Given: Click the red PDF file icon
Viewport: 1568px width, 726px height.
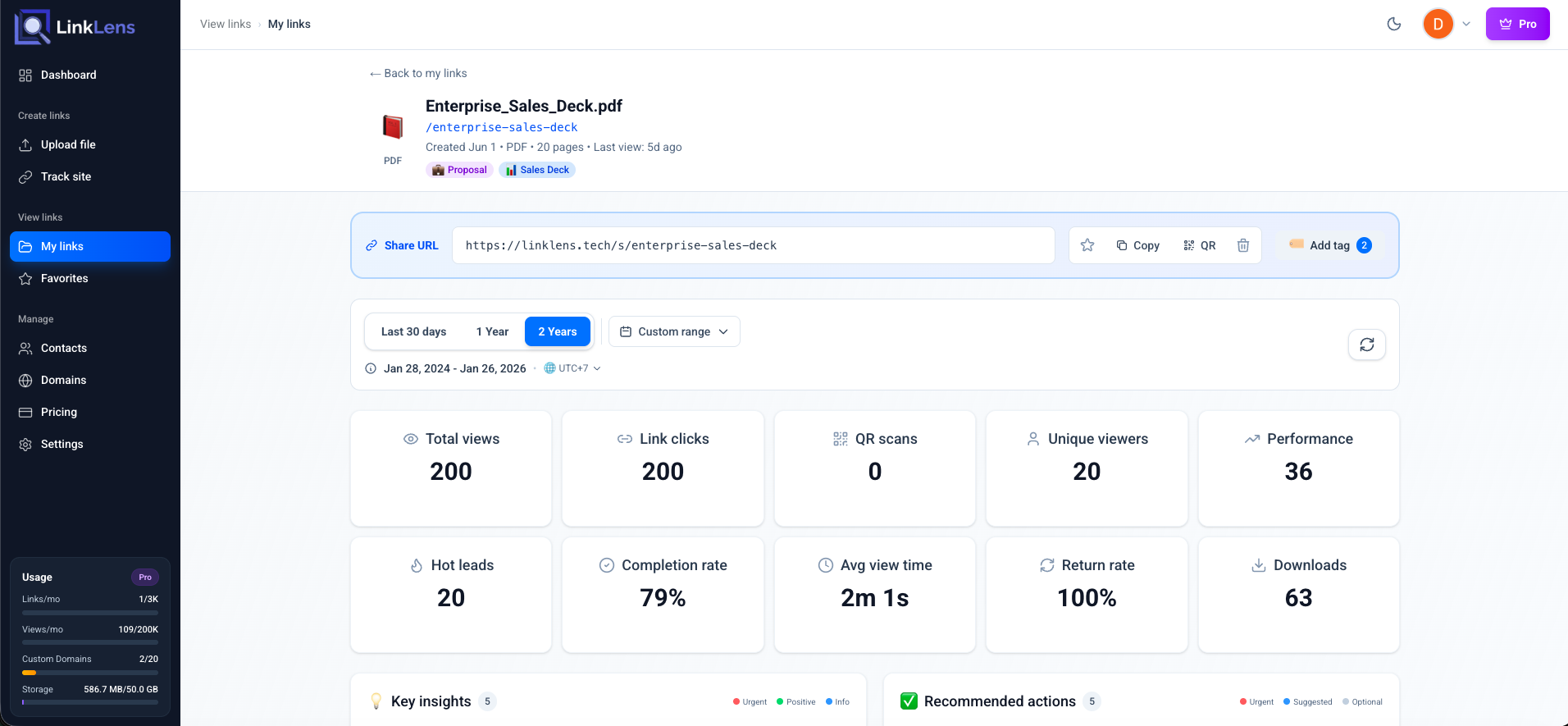Looking at the screenshot, I should (x=393, y=127).
